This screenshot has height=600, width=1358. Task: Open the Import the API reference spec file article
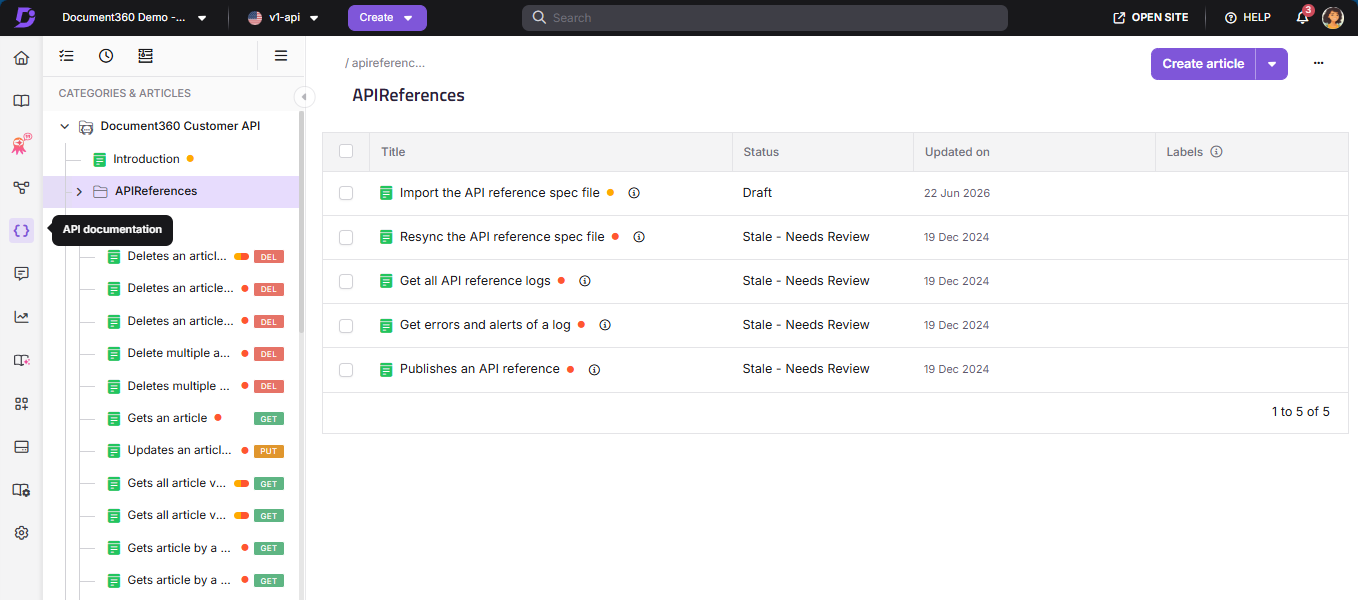coord(499,193)
